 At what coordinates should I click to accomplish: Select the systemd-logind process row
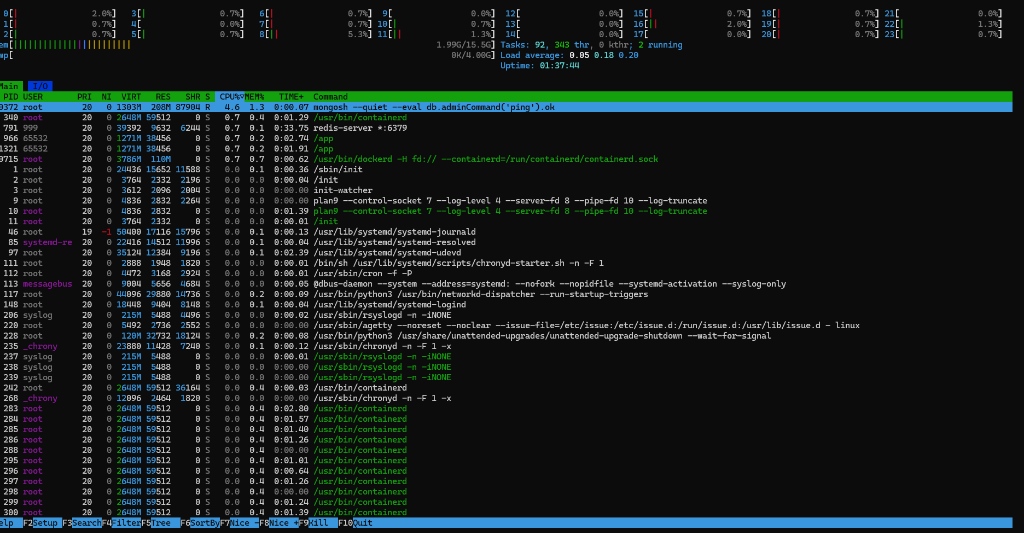point(506,305)
